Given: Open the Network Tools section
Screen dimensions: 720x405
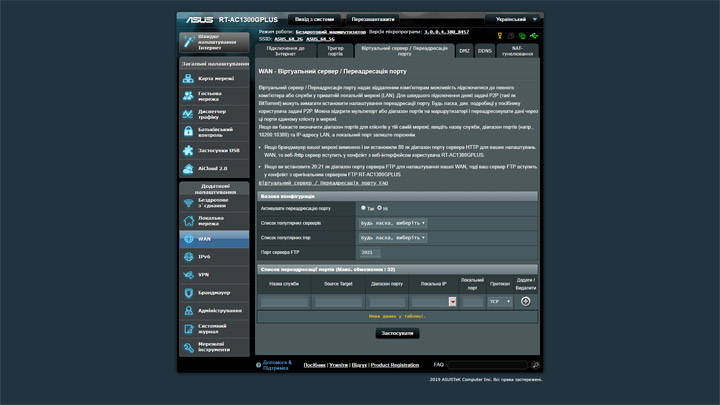Looking at the screenshot, I should coord(214,347).
